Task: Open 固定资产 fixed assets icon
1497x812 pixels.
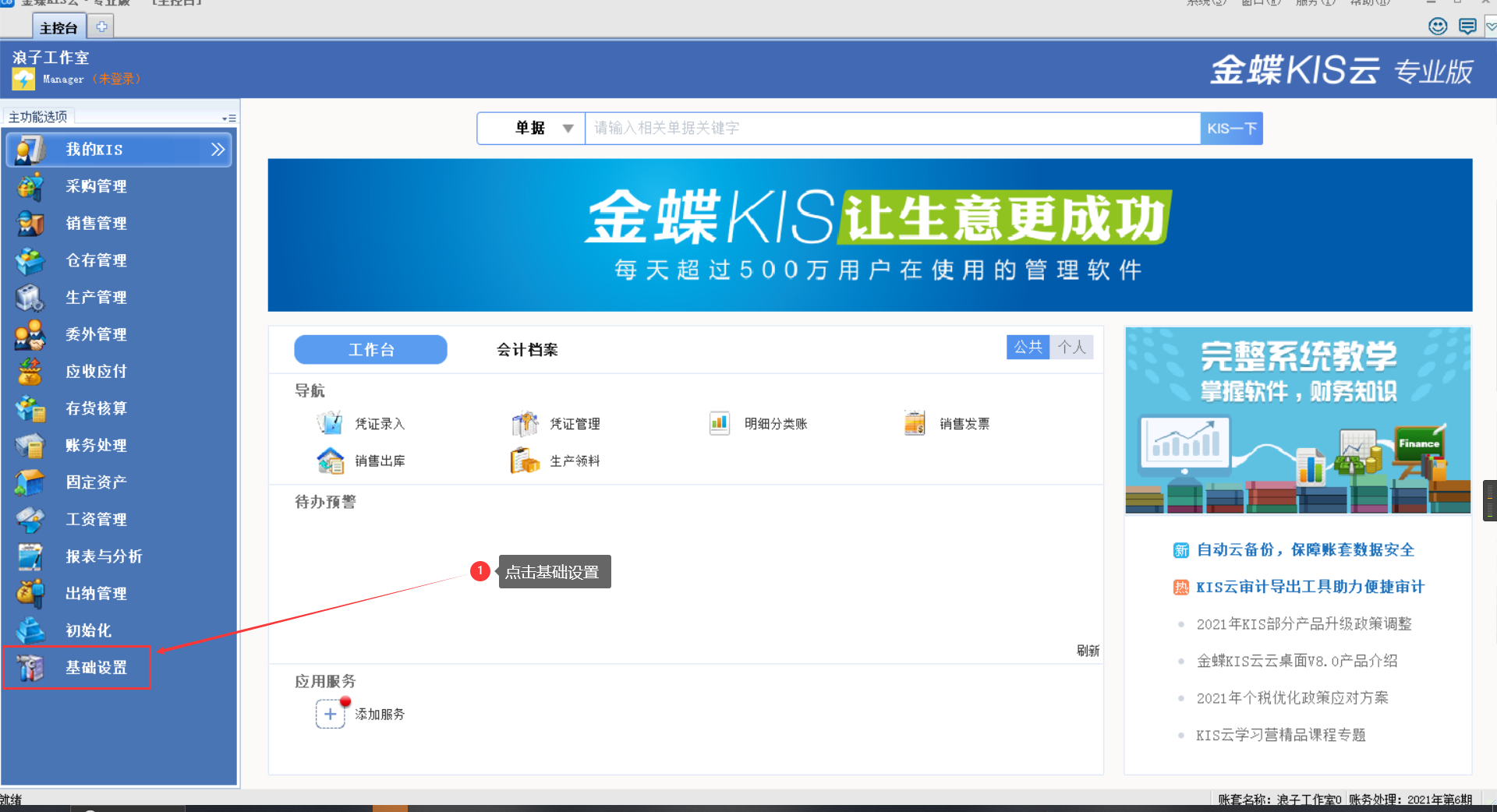Action: pyautogui.click(x=30, y=482)
